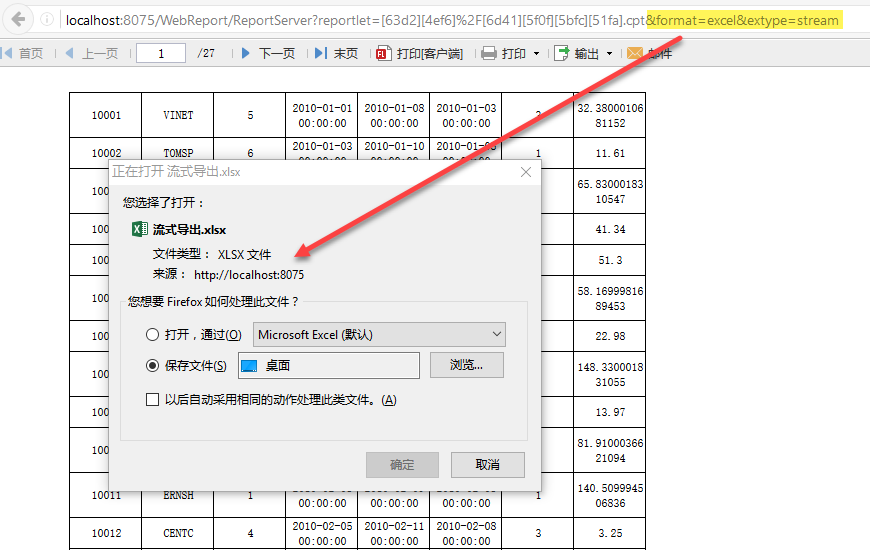Click table cell VINET

178,115
